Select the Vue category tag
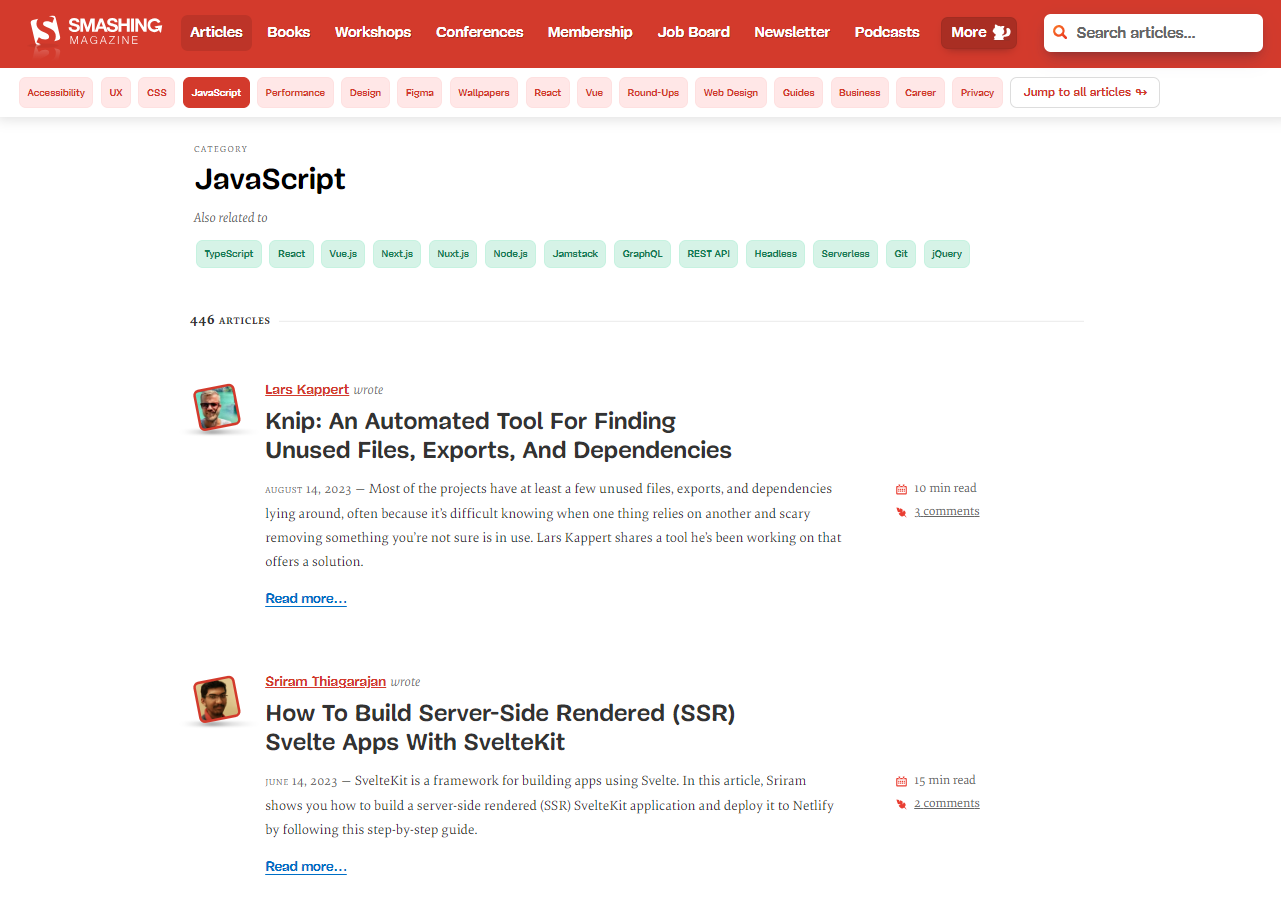The height and width of the screenshot is (900, 1281). pyautogui.click(x=594, y=93)
